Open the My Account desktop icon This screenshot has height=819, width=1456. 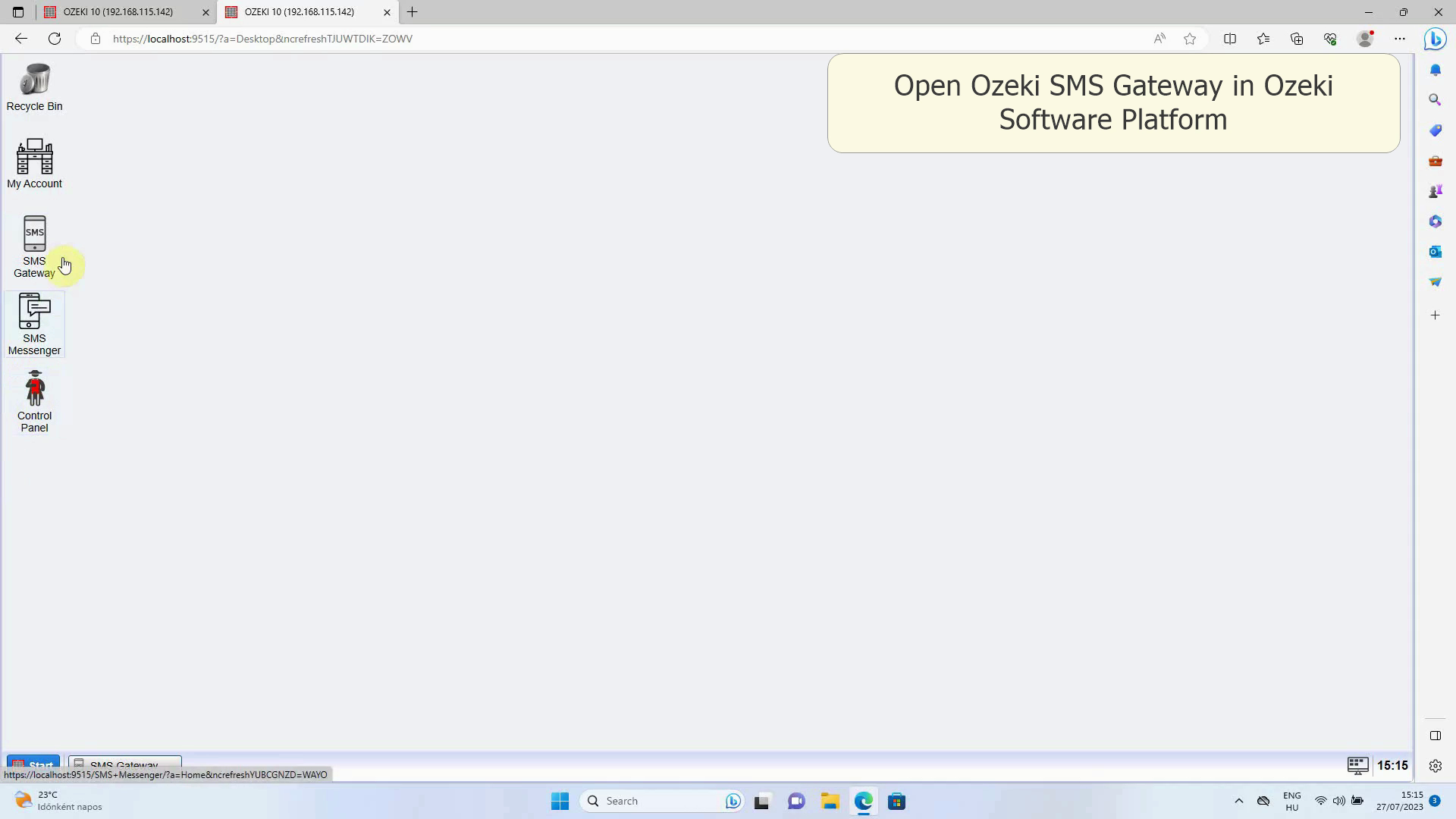click(34, 164)
